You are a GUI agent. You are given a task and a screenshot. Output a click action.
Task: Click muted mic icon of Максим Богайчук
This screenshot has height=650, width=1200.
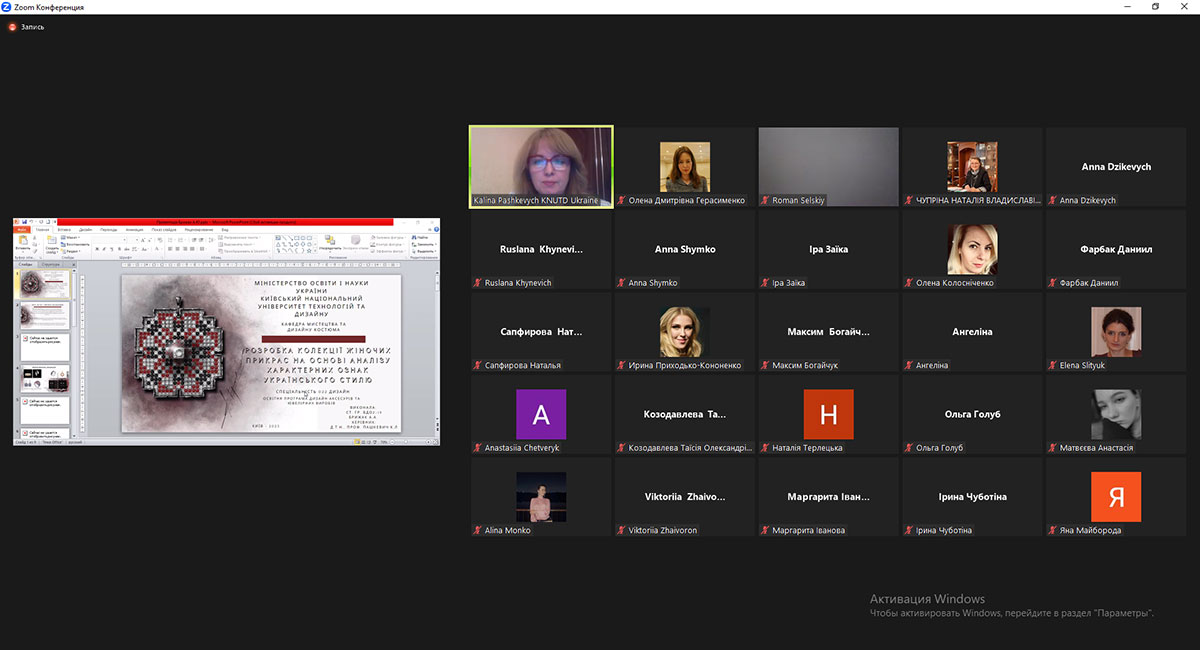(765, 365)
